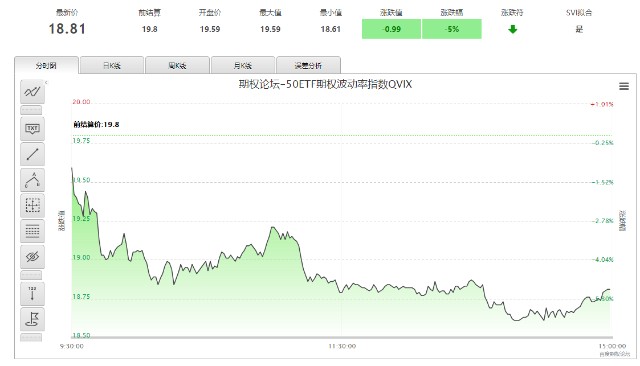The image size is (640, 366).
Task: Select the flag marker tool
Action: tap(32, 319)
